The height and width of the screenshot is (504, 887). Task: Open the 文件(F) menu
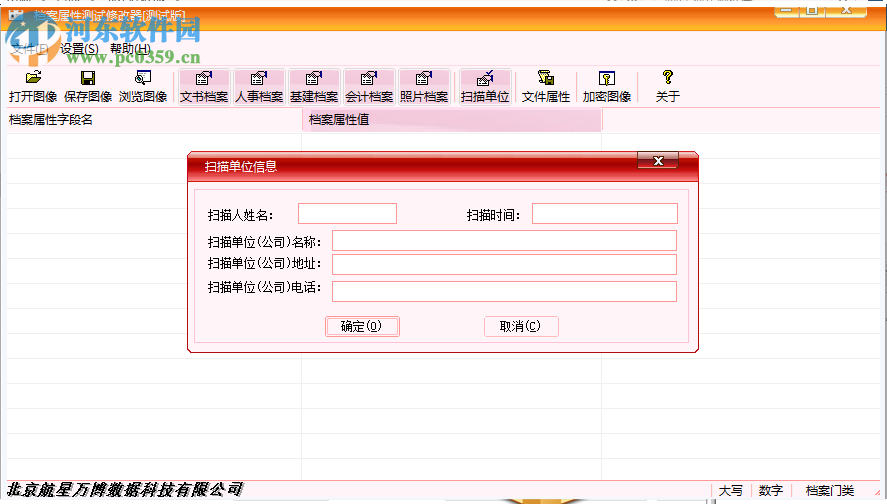(x=30, y=49)
